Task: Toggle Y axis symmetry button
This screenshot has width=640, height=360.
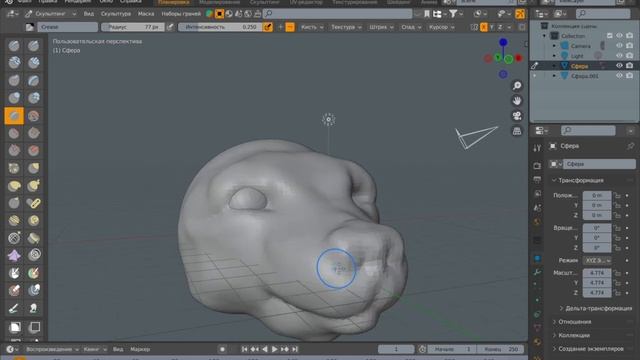Action: tap(492, 27)
